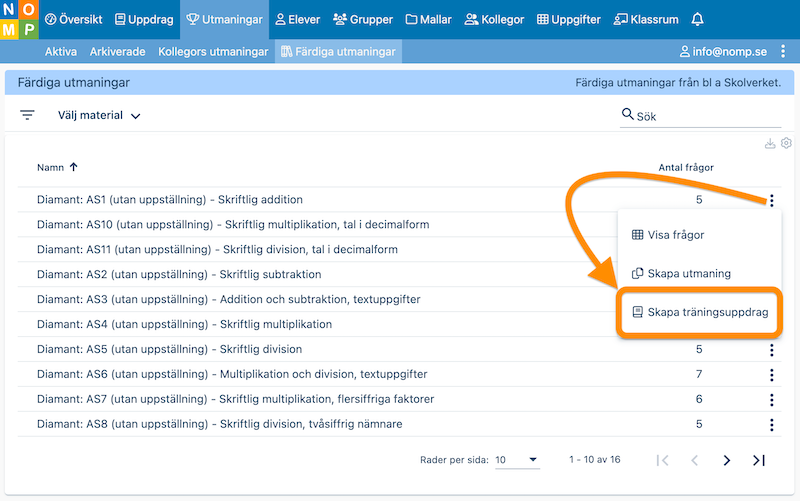Open three-dot menu for Diamant AS6 row
This screenshot has height=501, width=800.
tap(771, 374)
